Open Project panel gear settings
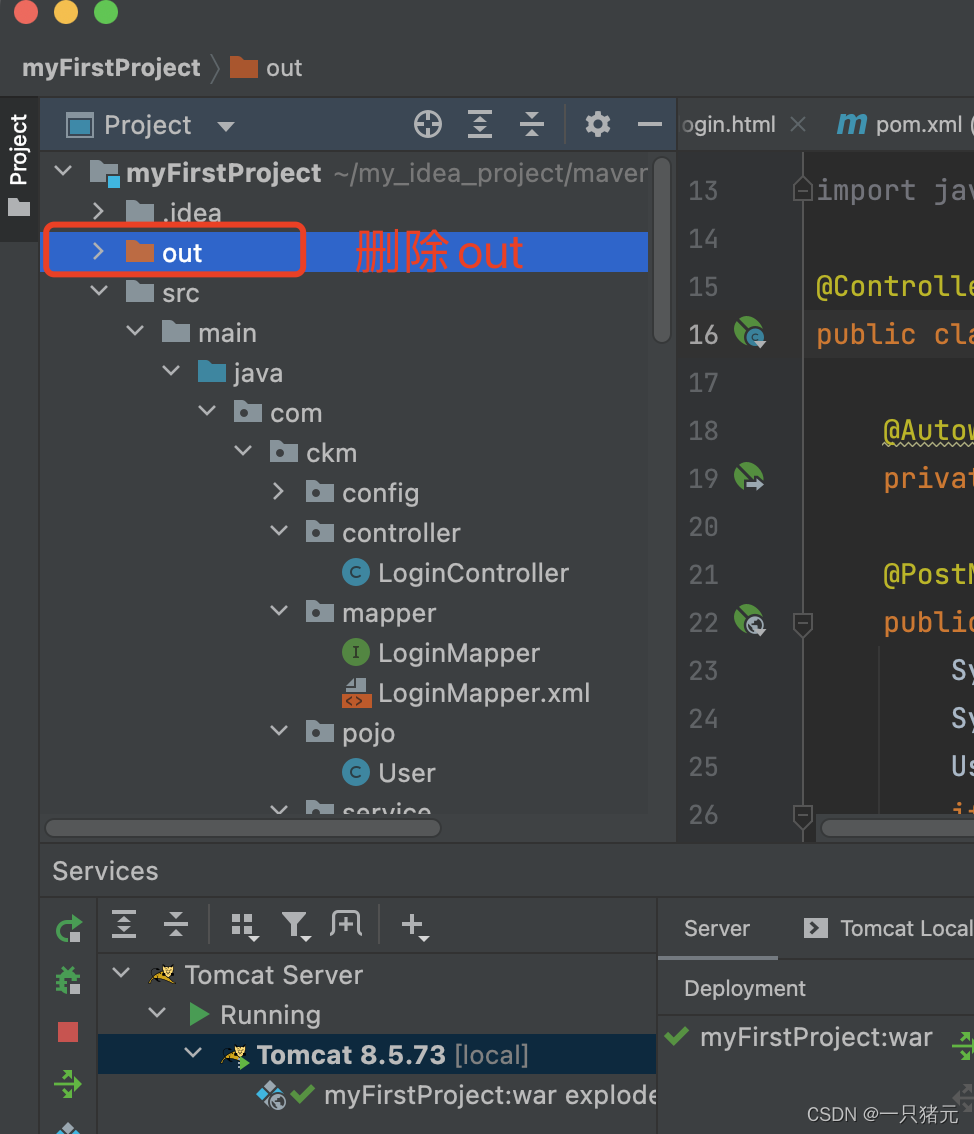The height and width of the screenshot is (1134, 974). coord(597,124)
